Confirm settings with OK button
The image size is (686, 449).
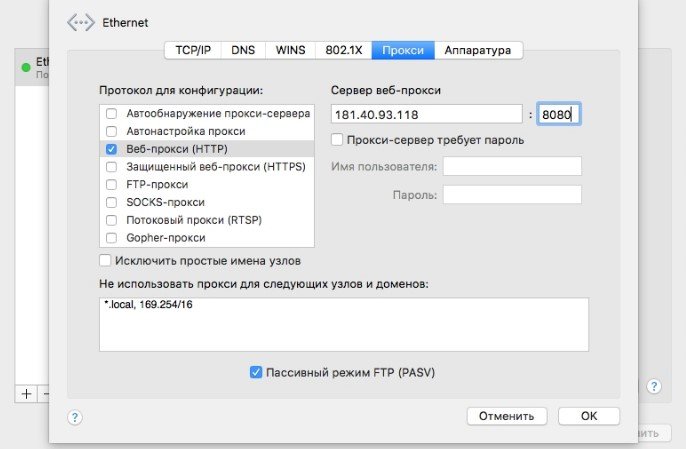tap(589, 416)
